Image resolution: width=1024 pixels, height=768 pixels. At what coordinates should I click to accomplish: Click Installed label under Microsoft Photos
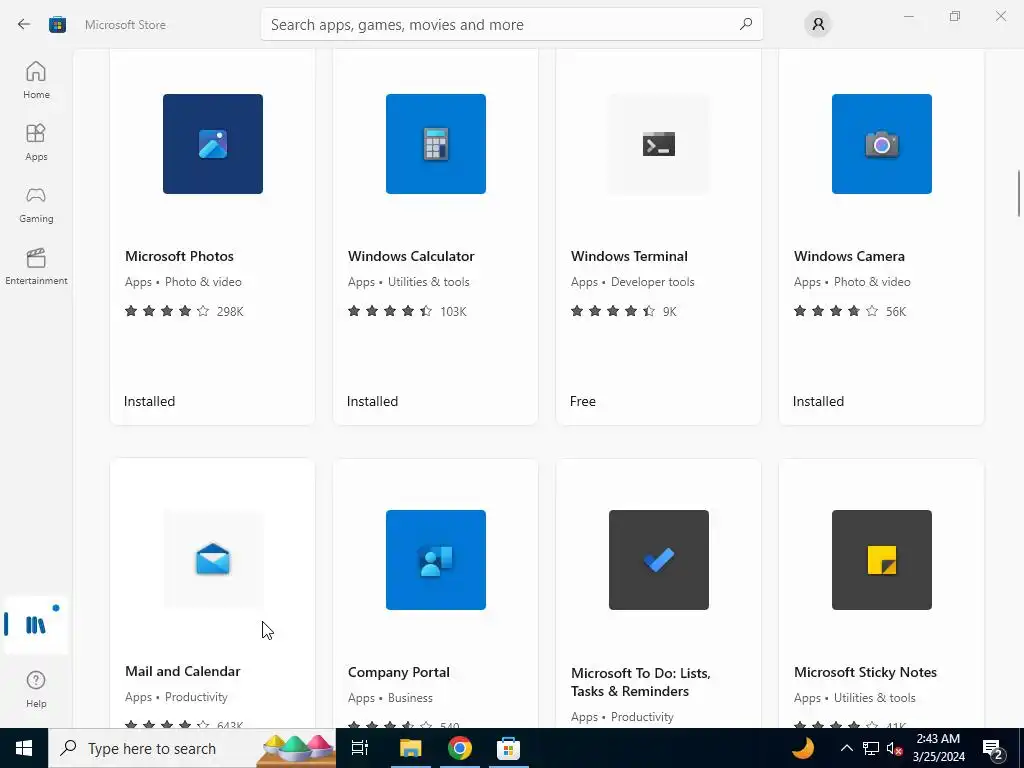(x=150, y=401)
